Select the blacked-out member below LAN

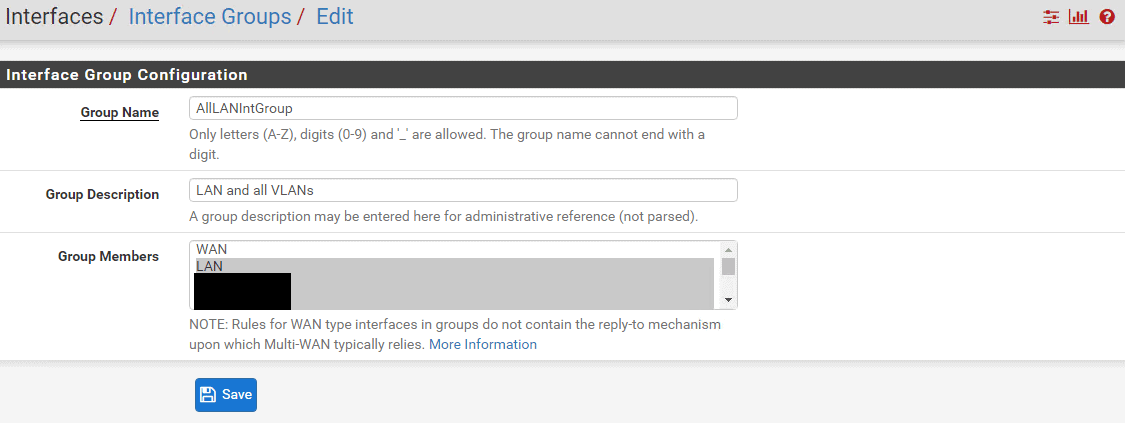pyautogui.click(x=243, y=290)
